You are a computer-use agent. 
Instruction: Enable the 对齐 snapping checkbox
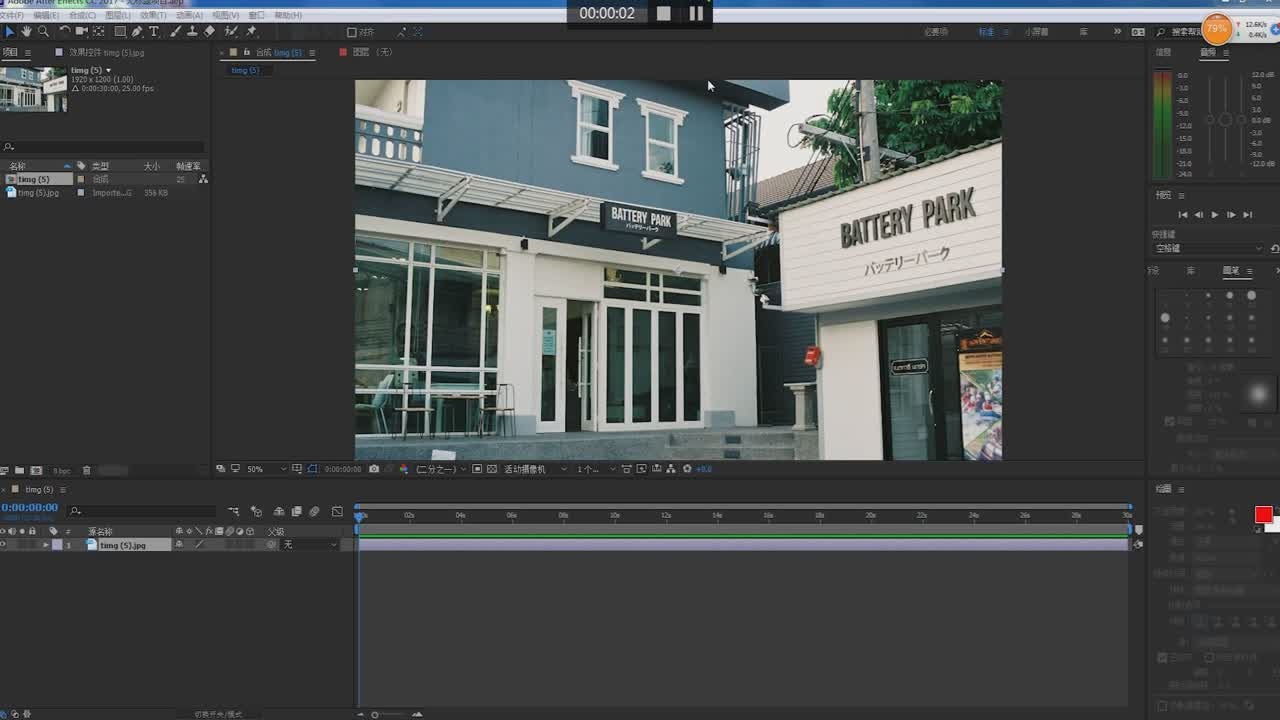point(352,32)
